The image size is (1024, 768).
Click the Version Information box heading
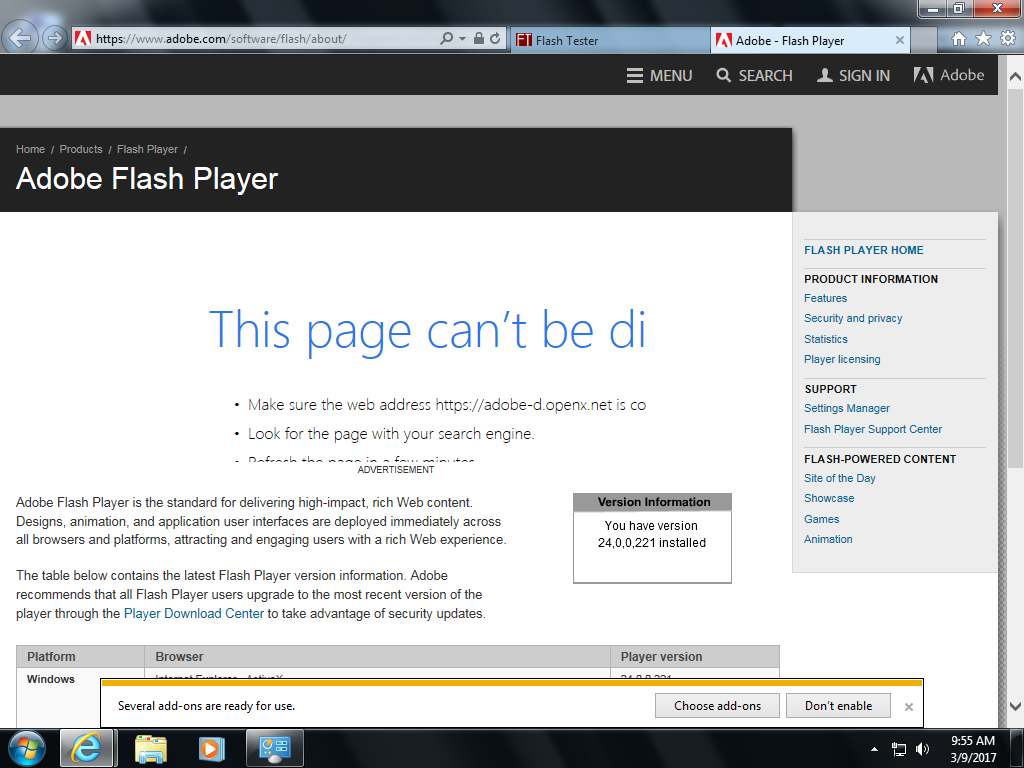click(x=653, y=502)
